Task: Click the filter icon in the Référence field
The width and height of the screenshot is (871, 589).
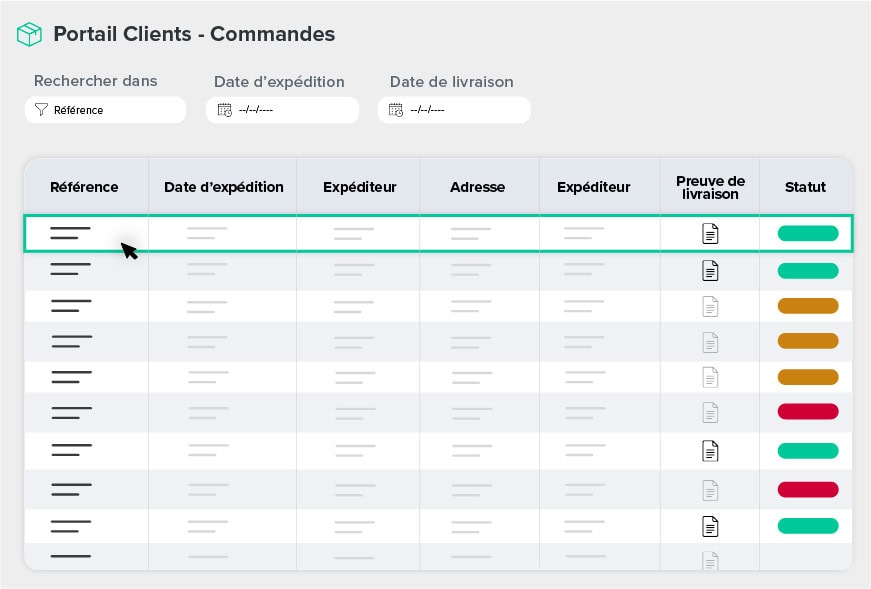Action: (x=41, y=110)
